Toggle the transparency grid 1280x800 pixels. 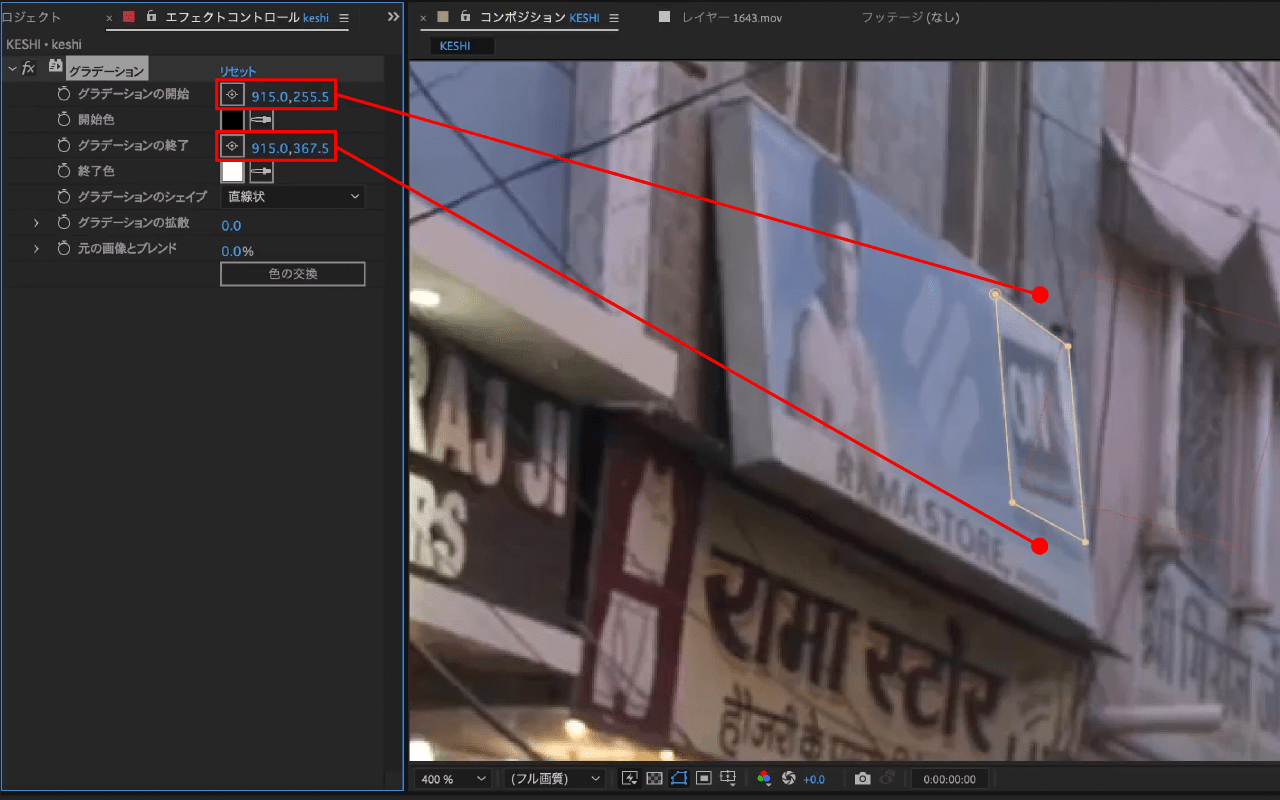tap(655, 778)
